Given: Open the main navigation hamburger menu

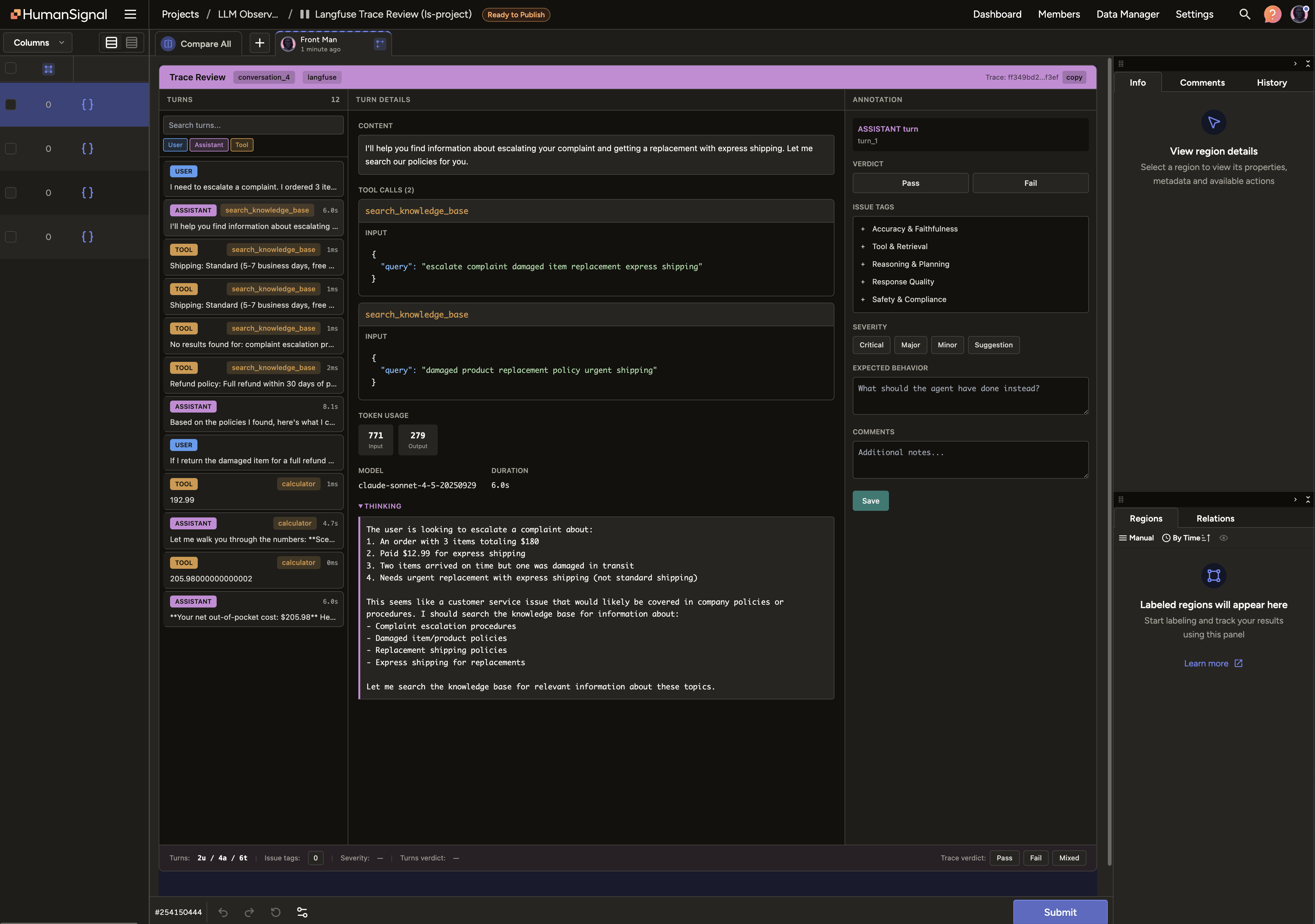Looking at the screenshot, I should click(x=130, y=14).
